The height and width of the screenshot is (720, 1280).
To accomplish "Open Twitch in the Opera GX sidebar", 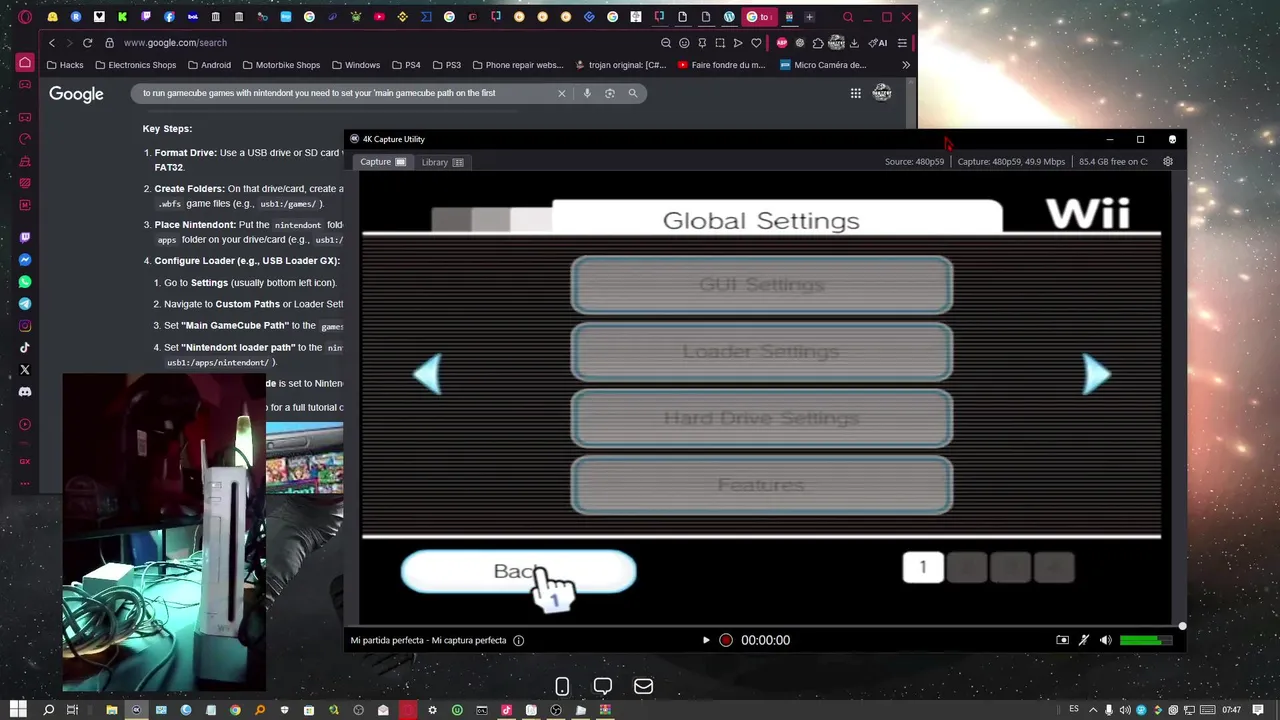I will (25, 238).
